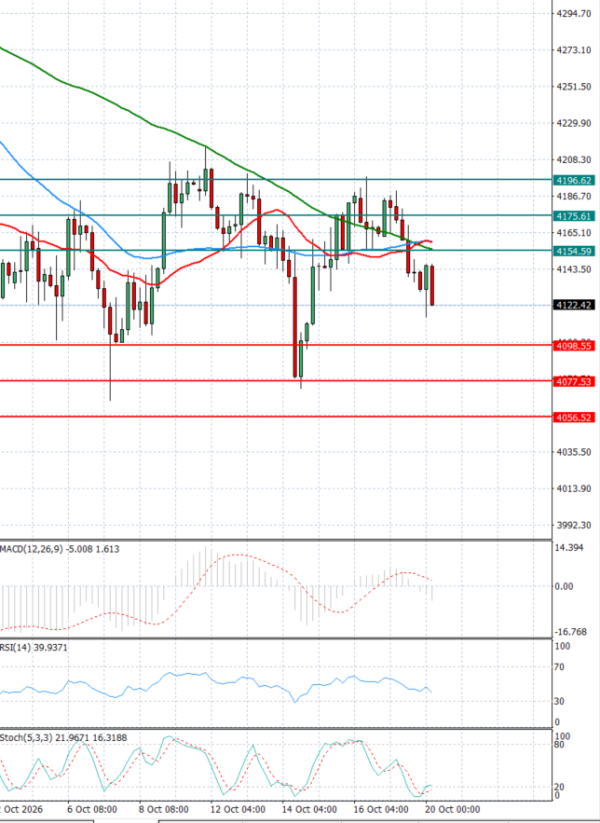Click the 4143.50 price axis value
Image resolution: width=600 pixels, height=823 pixels.
(x=573, y=269)
